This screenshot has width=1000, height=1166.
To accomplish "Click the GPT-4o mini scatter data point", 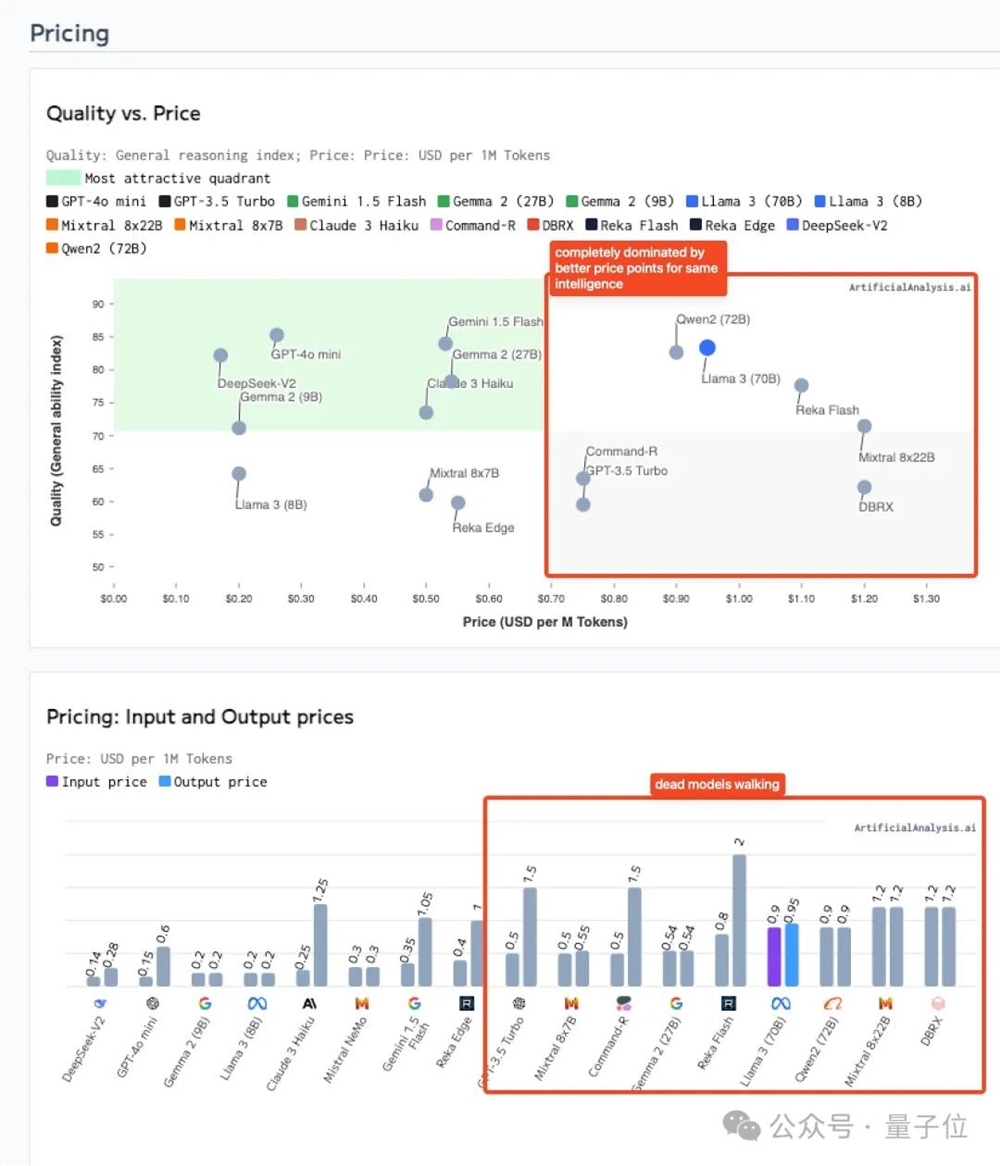I will 277,335.
